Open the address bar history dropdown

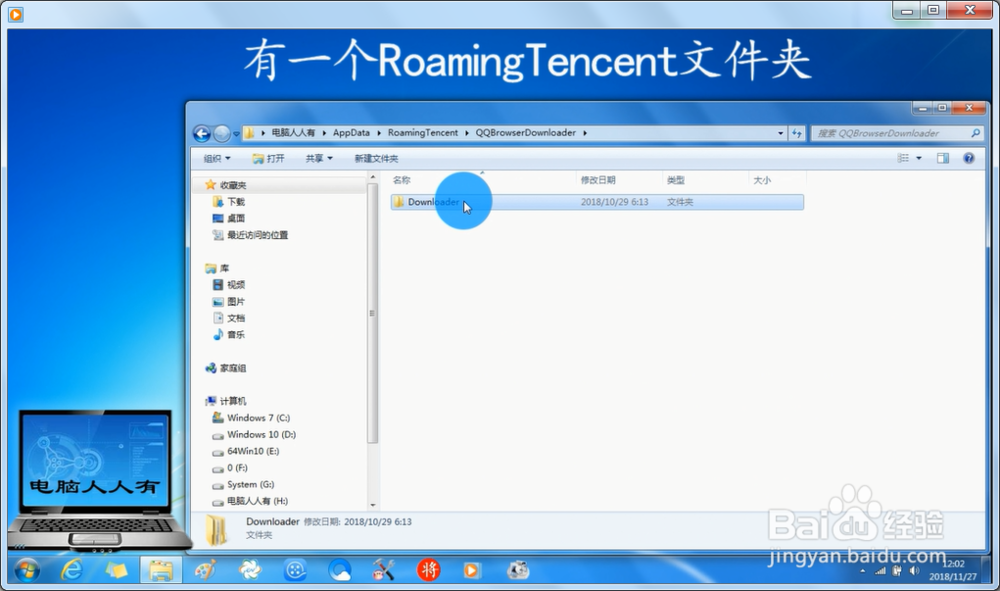point(781,133)
